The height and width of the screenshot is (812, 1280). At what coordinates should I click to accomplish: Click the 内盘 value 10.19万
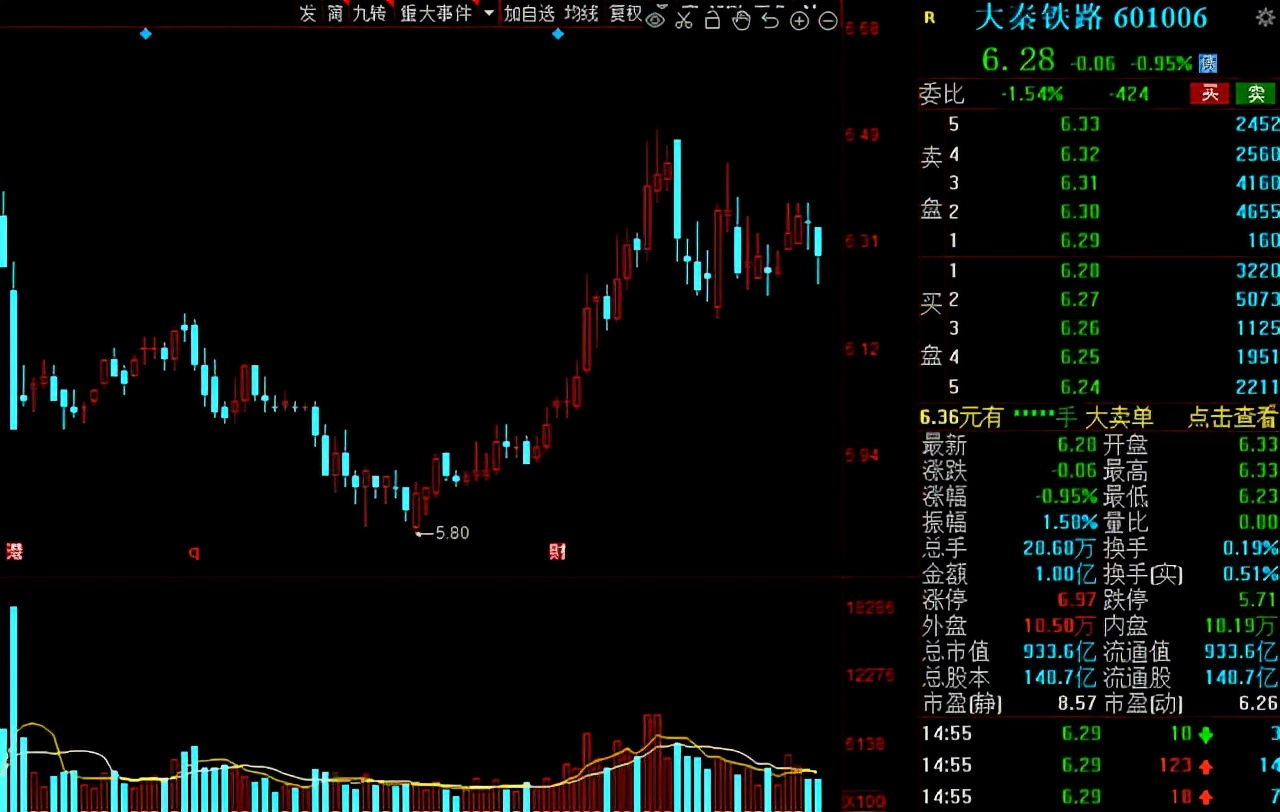[x=1241, y=626]
